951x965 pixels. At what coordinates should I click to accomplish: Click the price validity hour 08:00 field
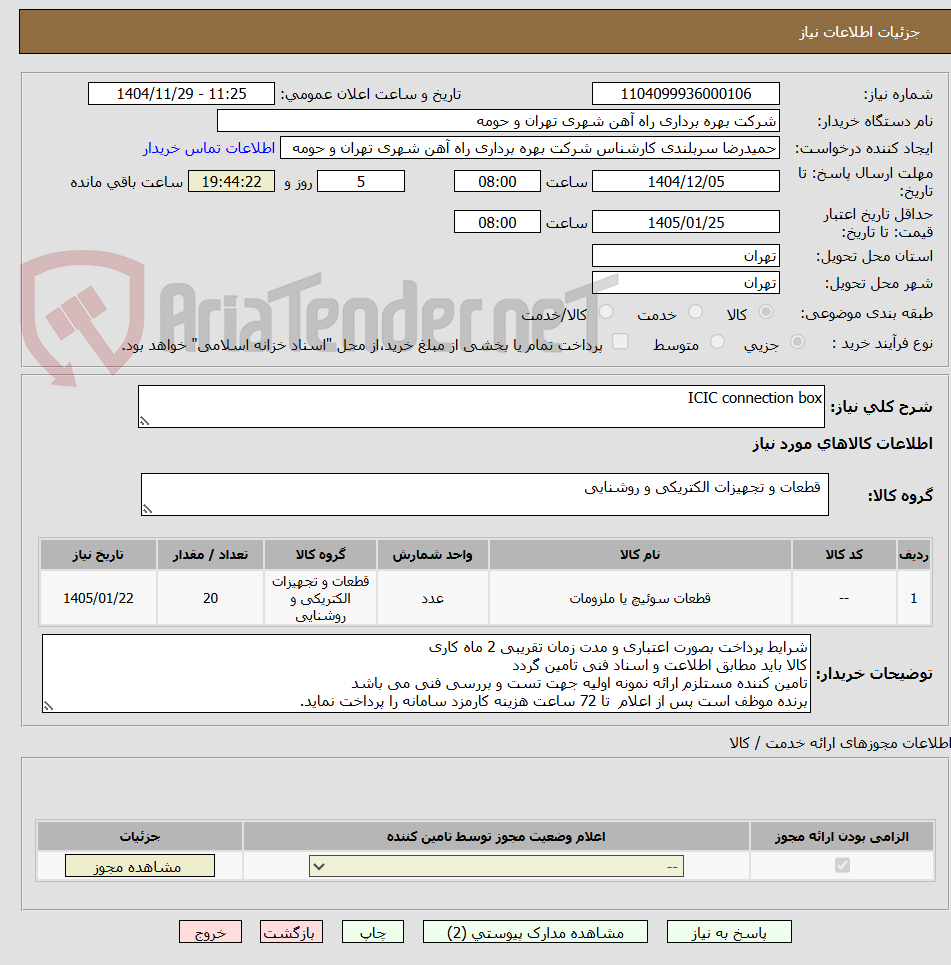tap(497, 222)
